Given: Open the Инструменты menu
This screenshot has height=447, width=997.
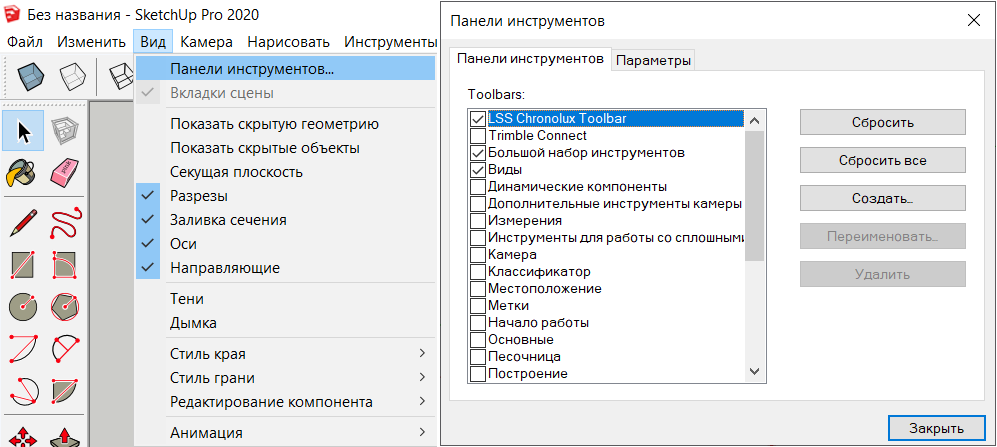Looking at the screenshot, I should point(390,43).
